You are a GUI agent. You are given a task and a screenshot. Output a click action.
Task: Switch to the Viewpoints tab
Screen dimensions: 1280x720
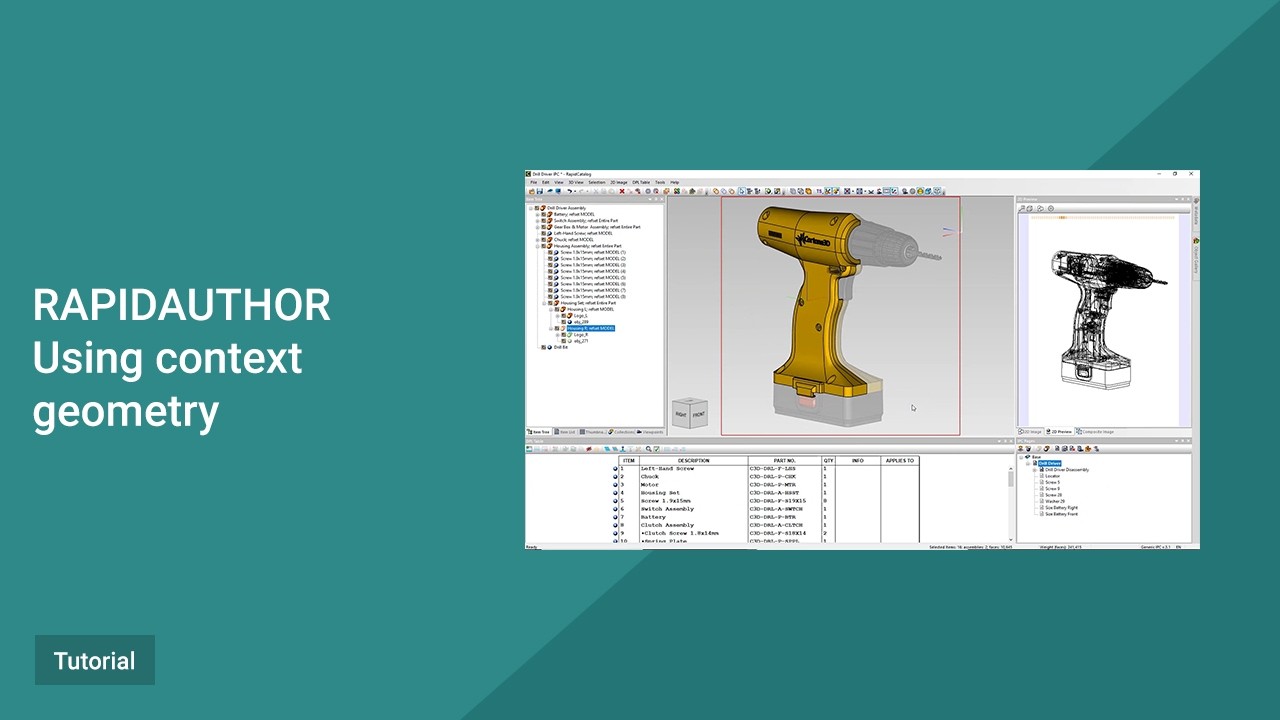(648, 432)
